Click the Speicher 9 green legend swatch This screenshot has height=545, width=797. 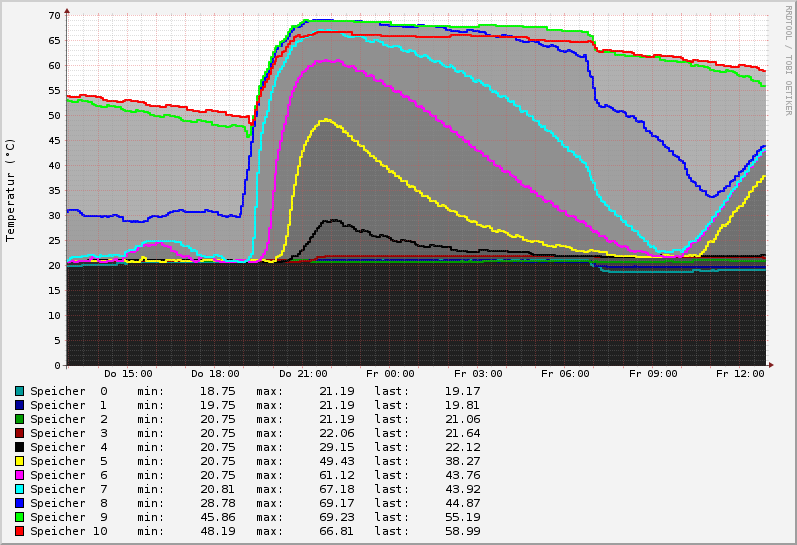(19, 517)
